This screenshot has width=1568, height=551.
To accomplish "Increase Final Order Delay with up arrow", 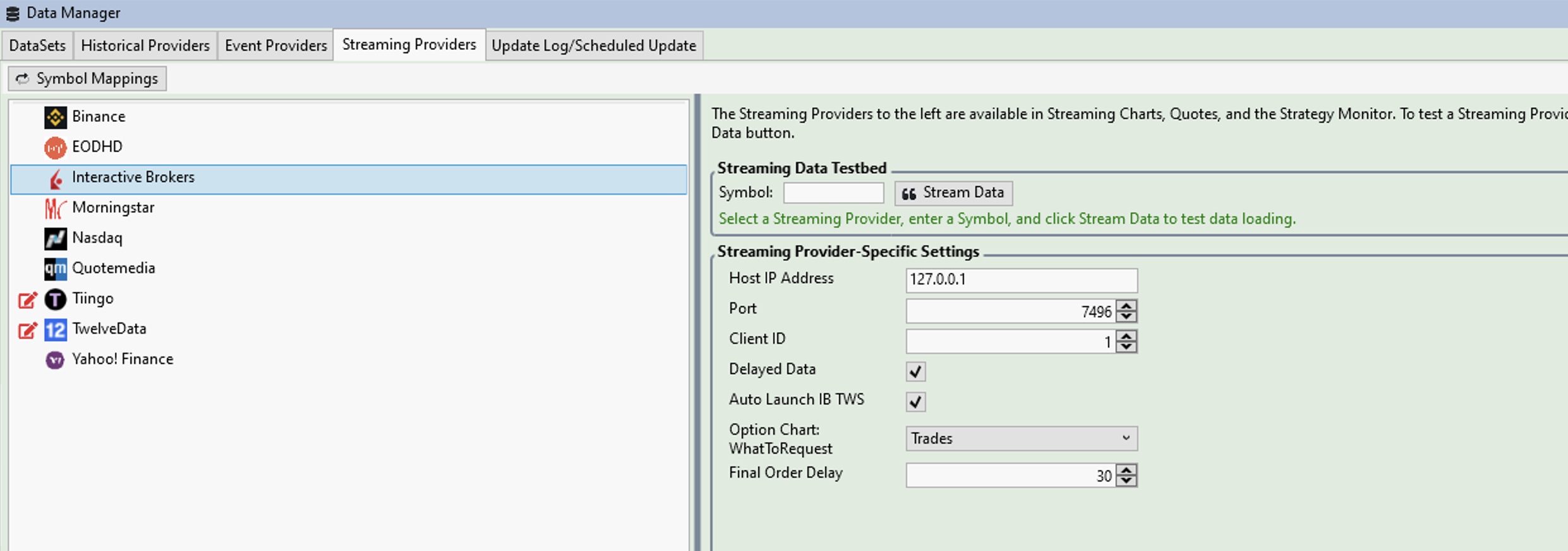I will (x=1126, y=470).
